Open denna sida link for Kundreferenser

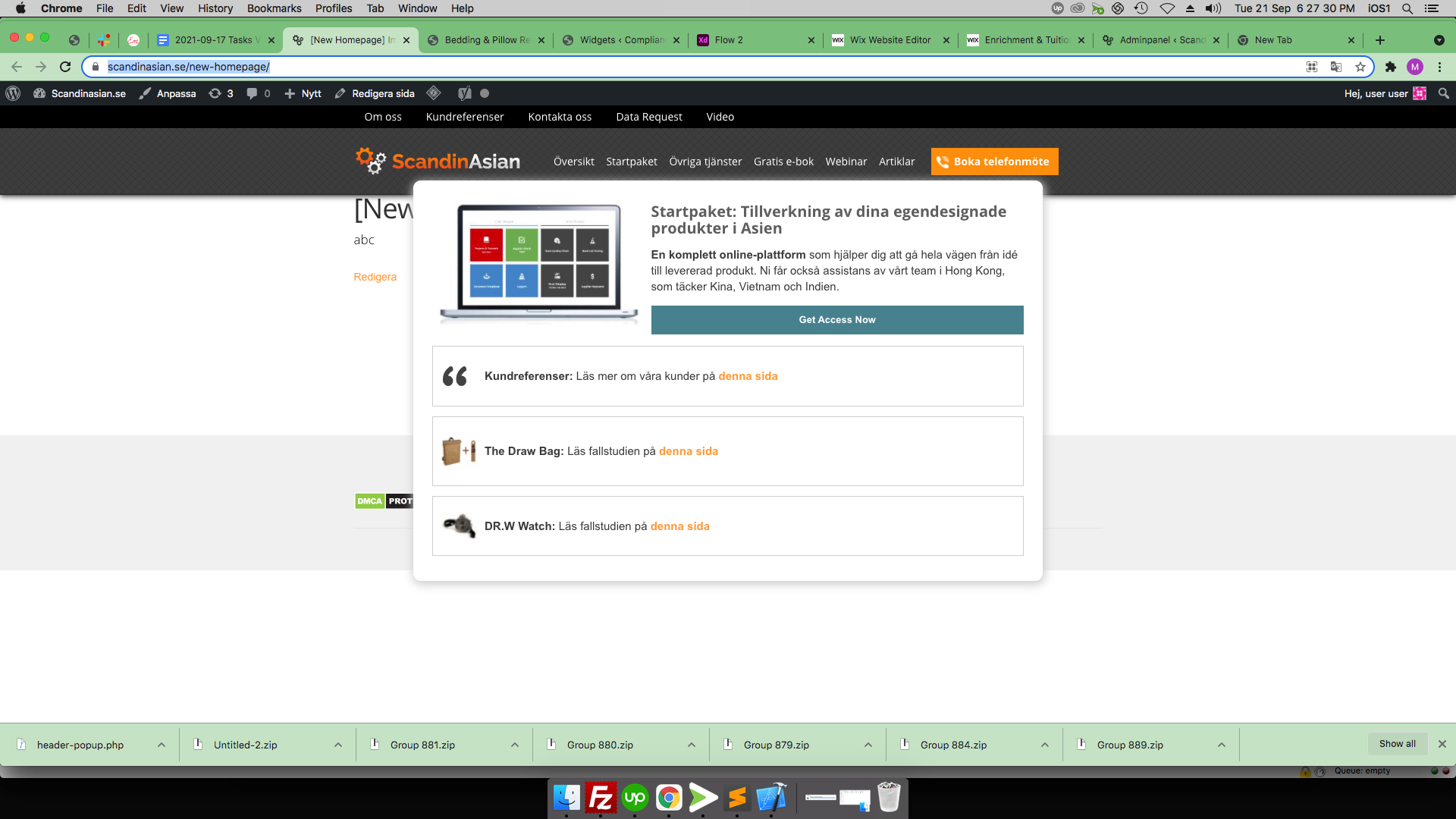pos(748,376)
